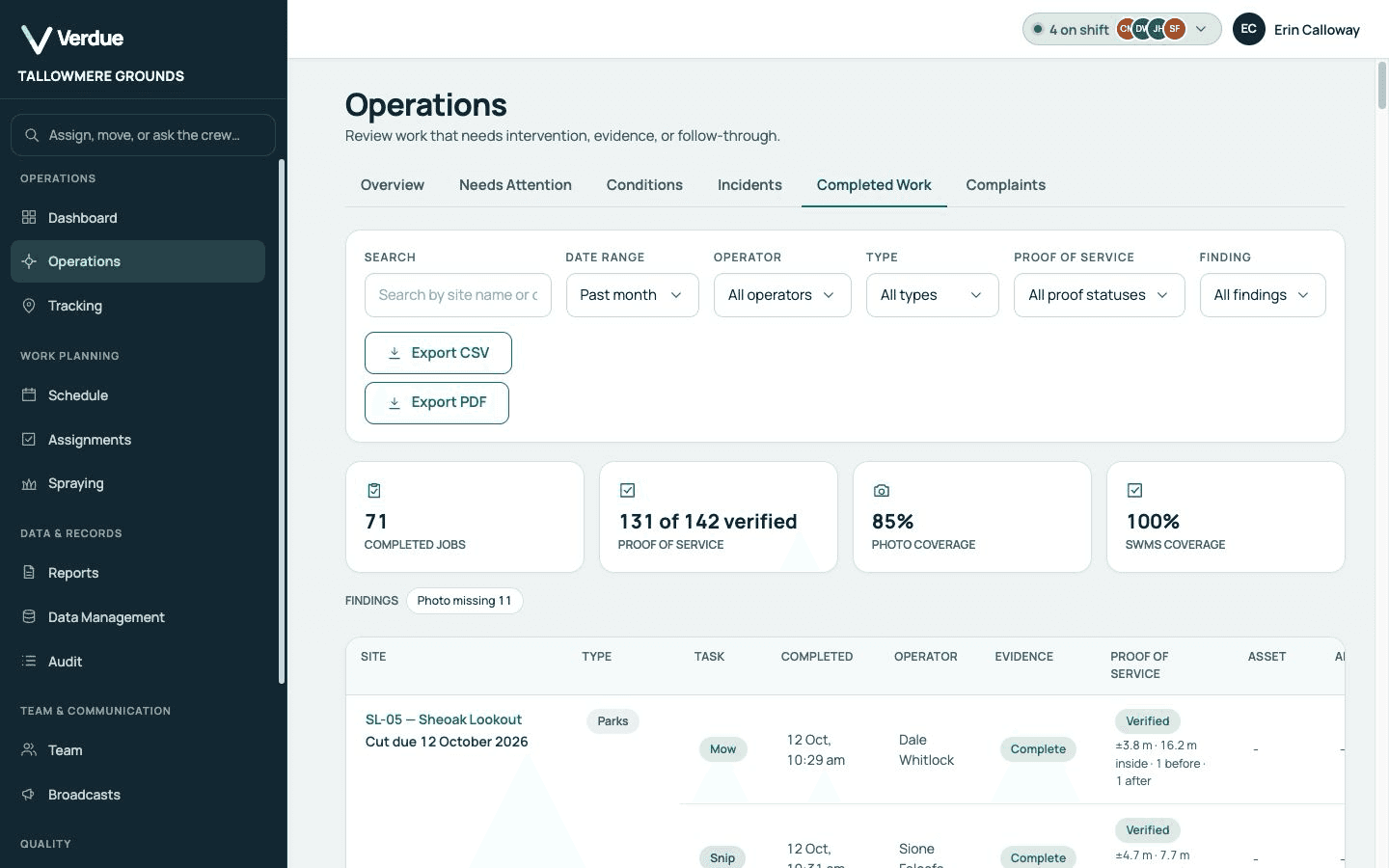
Task: Click the Export CSV button
Action: coord(438,353)
